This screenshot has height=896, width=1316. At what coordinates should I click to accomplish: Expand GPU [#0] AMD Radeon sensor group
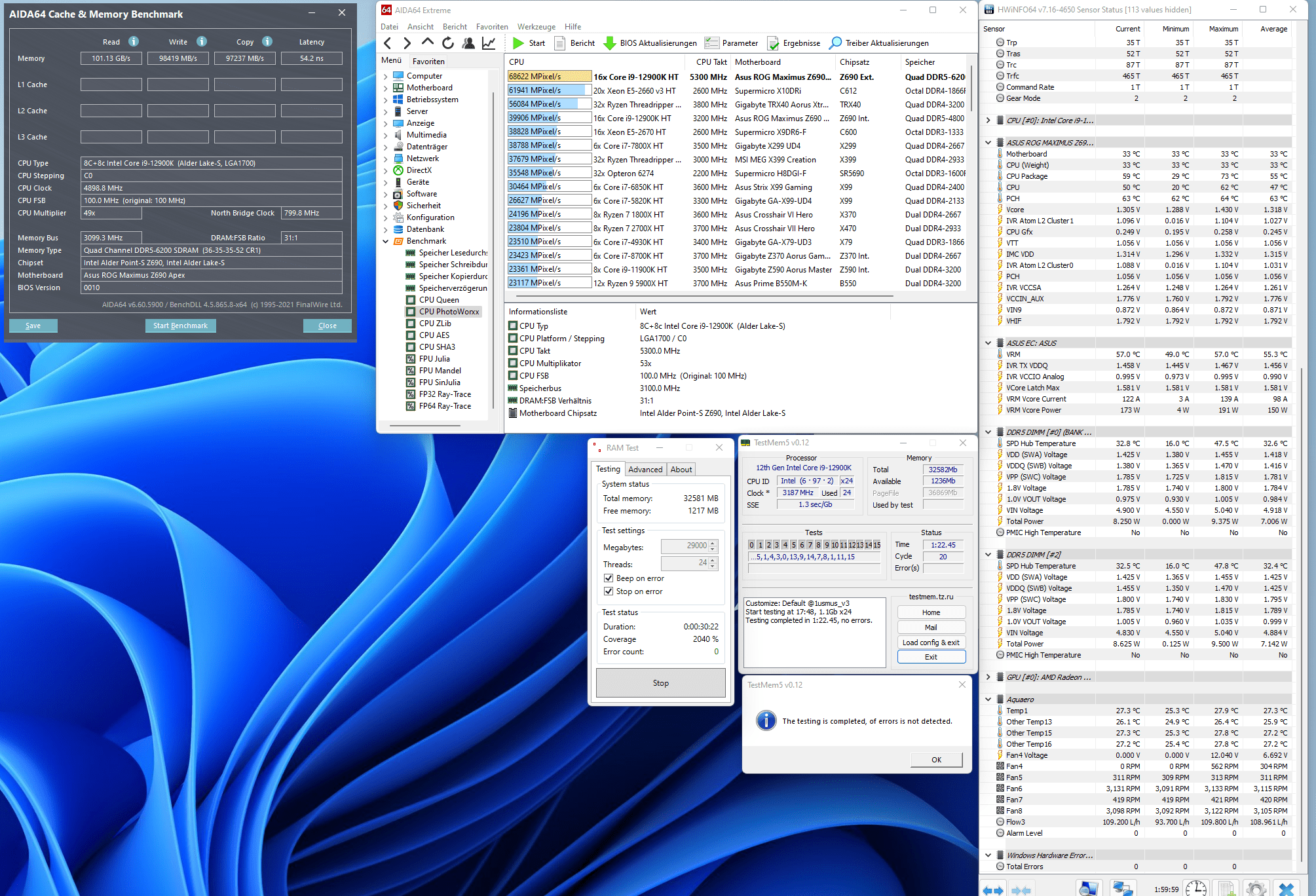(x=988, y=677)
